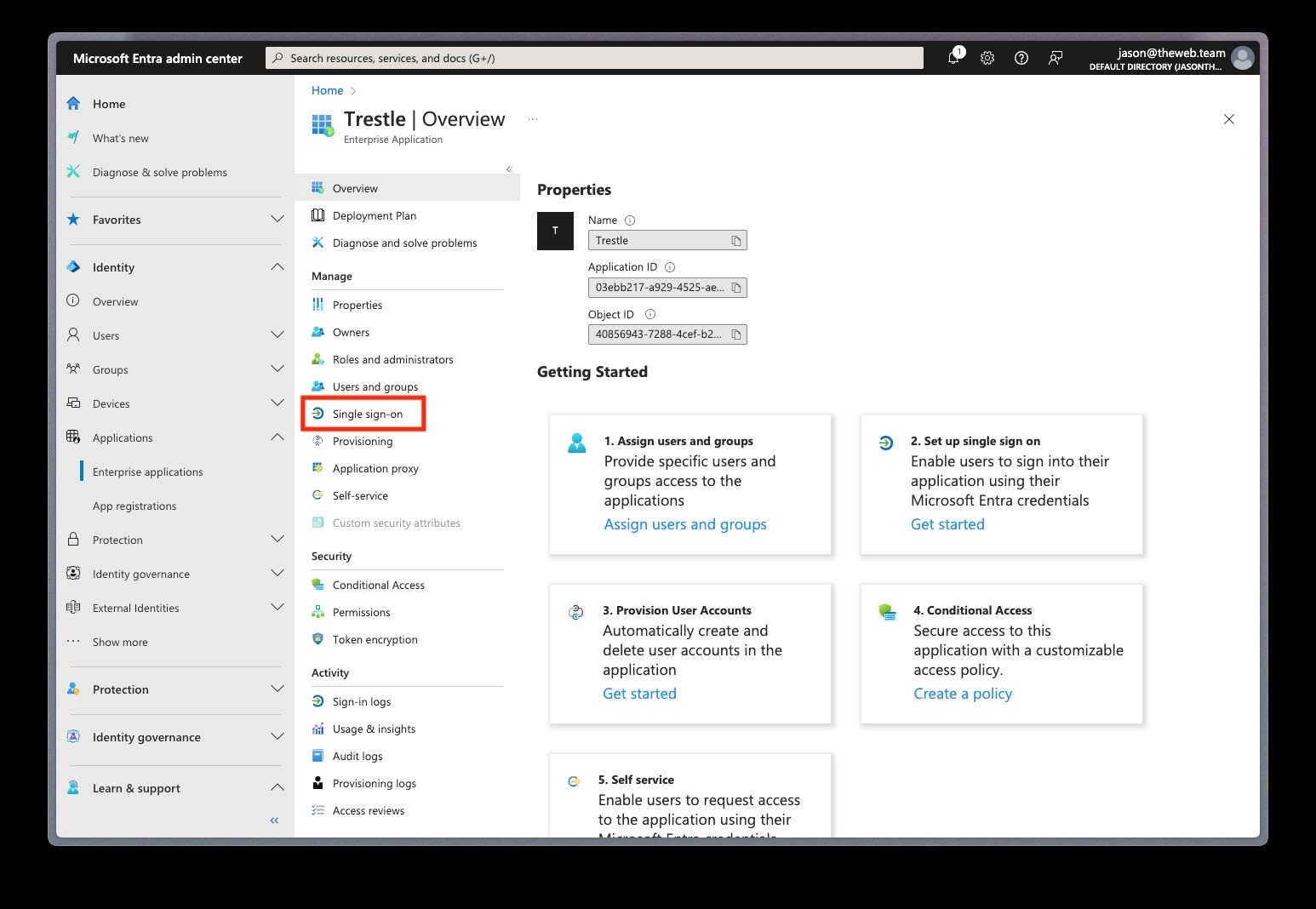This screenshot has width=1316, height=909.
Task: Click the Token encryption shield icon
Action: point(318,639)
